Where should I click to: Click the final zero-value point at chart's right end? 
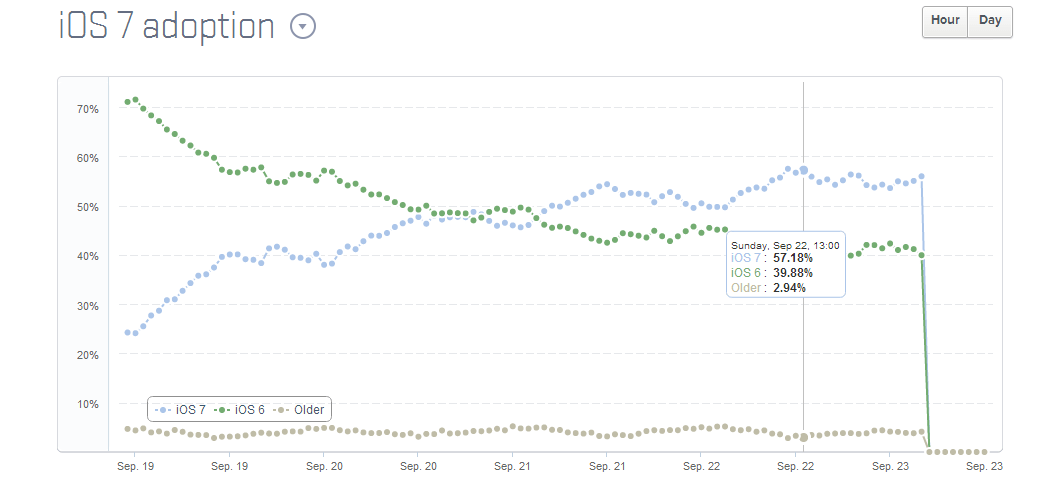(985, 452)
